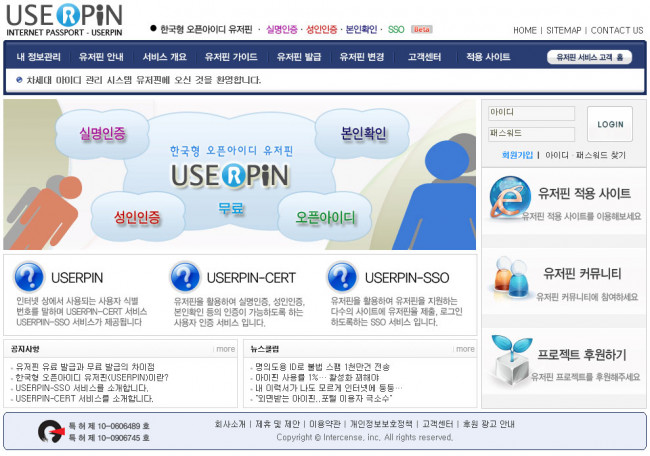This screenshot has width=650, height=456.
Task: Click 후원 광고 안내 in the footer
Action: pos(489,424)
